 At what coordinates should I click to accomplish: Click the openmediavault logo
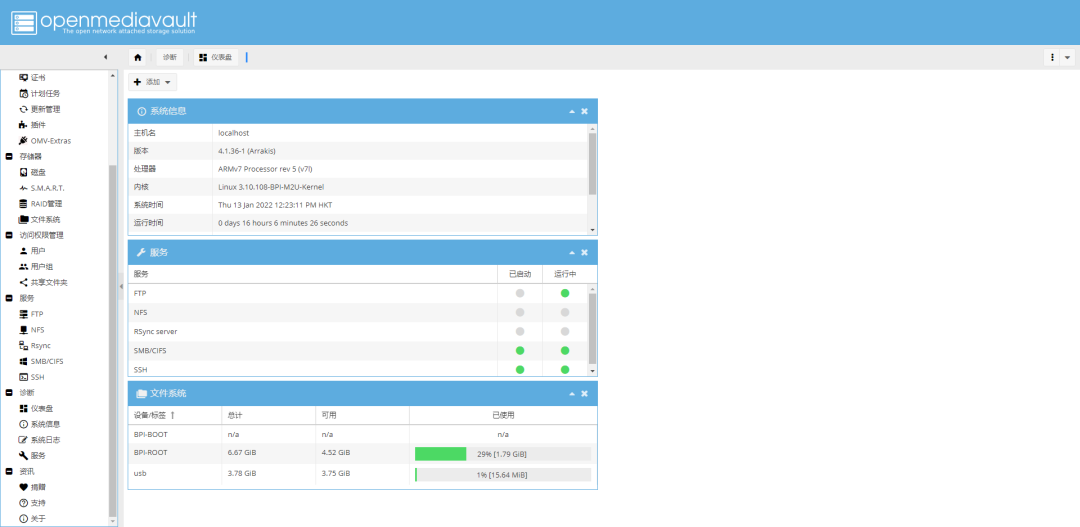[x=104, y=22]
